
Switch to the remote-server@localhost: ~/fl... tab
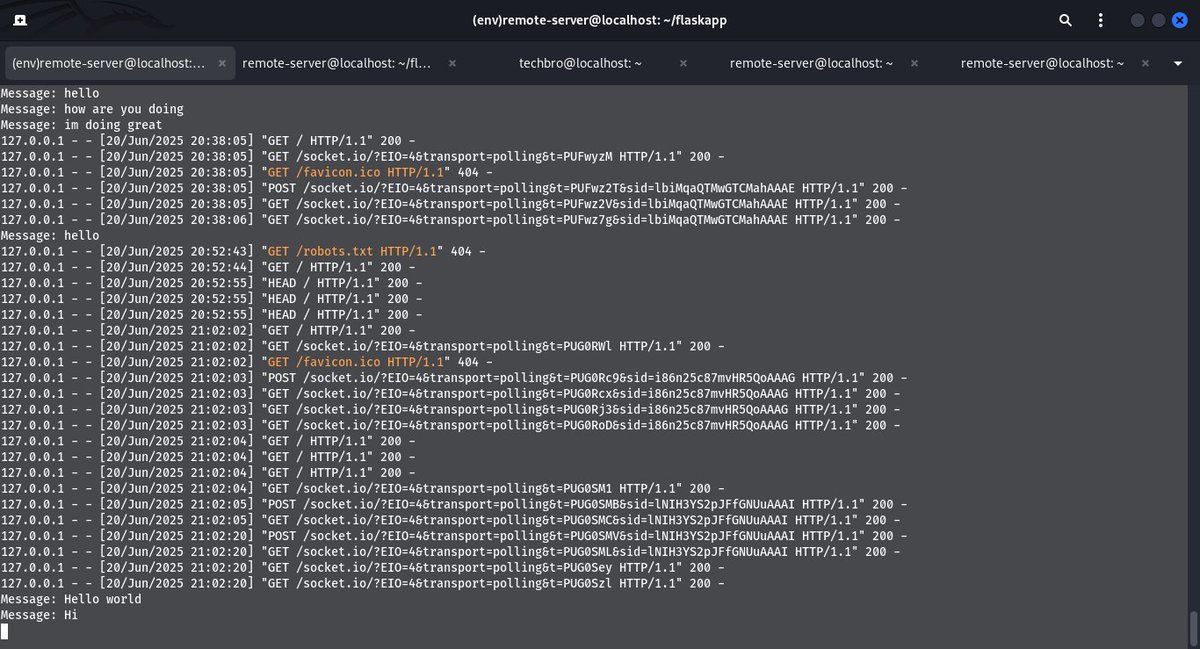coord(337,63)
